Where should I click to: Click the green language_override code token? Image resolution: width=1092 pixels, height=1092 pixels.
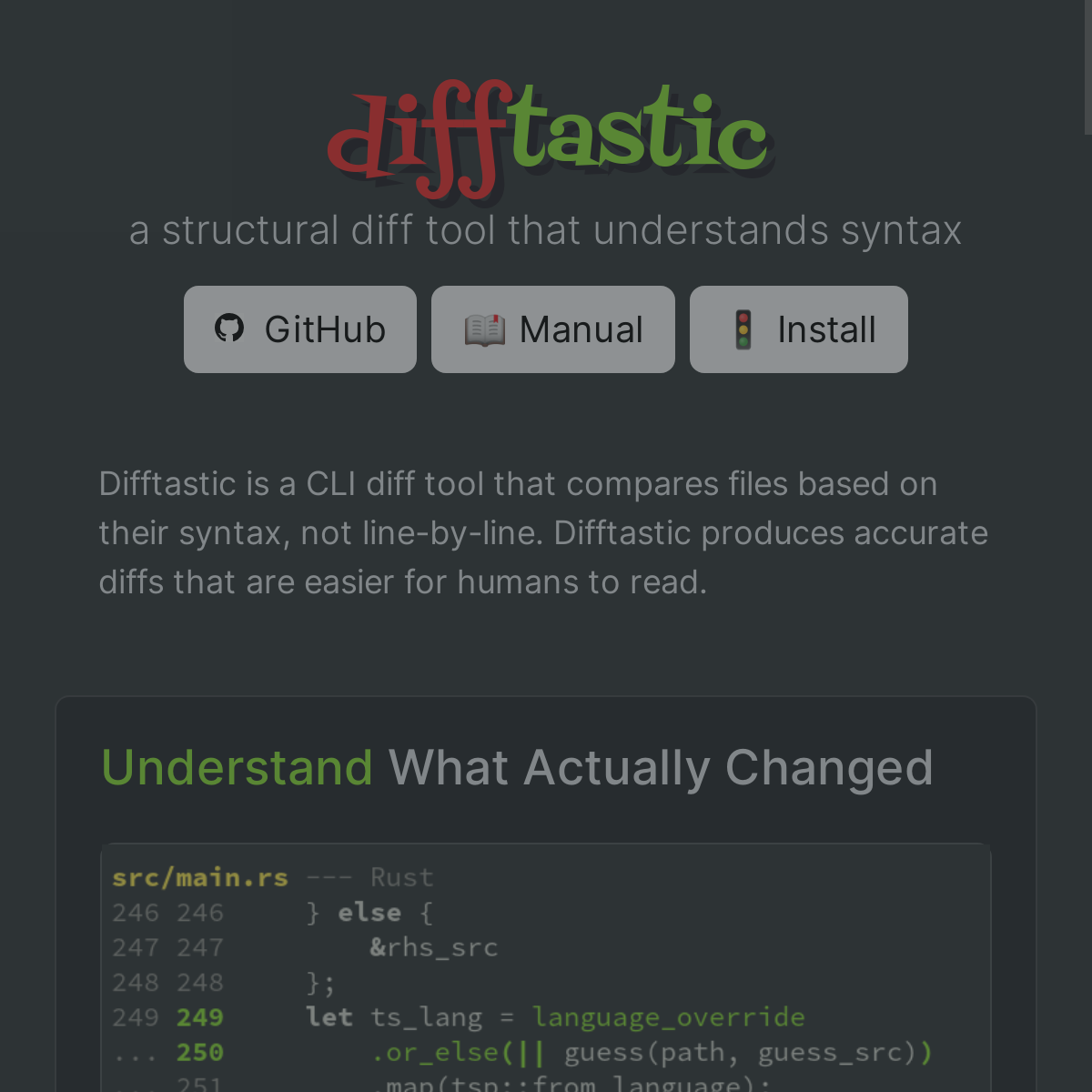point(668,1017)
